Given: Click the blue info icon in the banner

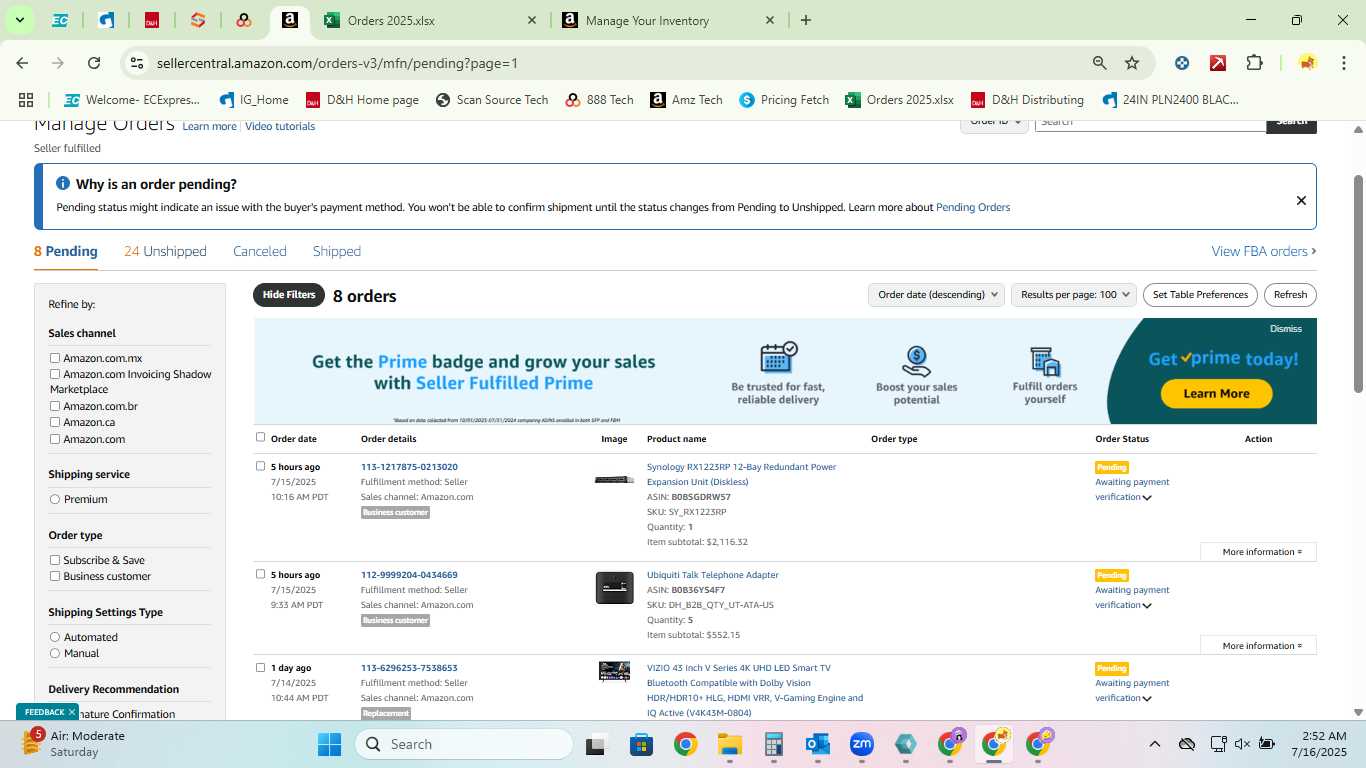Looking at the screenshot, I should click(x=63, y=184).
